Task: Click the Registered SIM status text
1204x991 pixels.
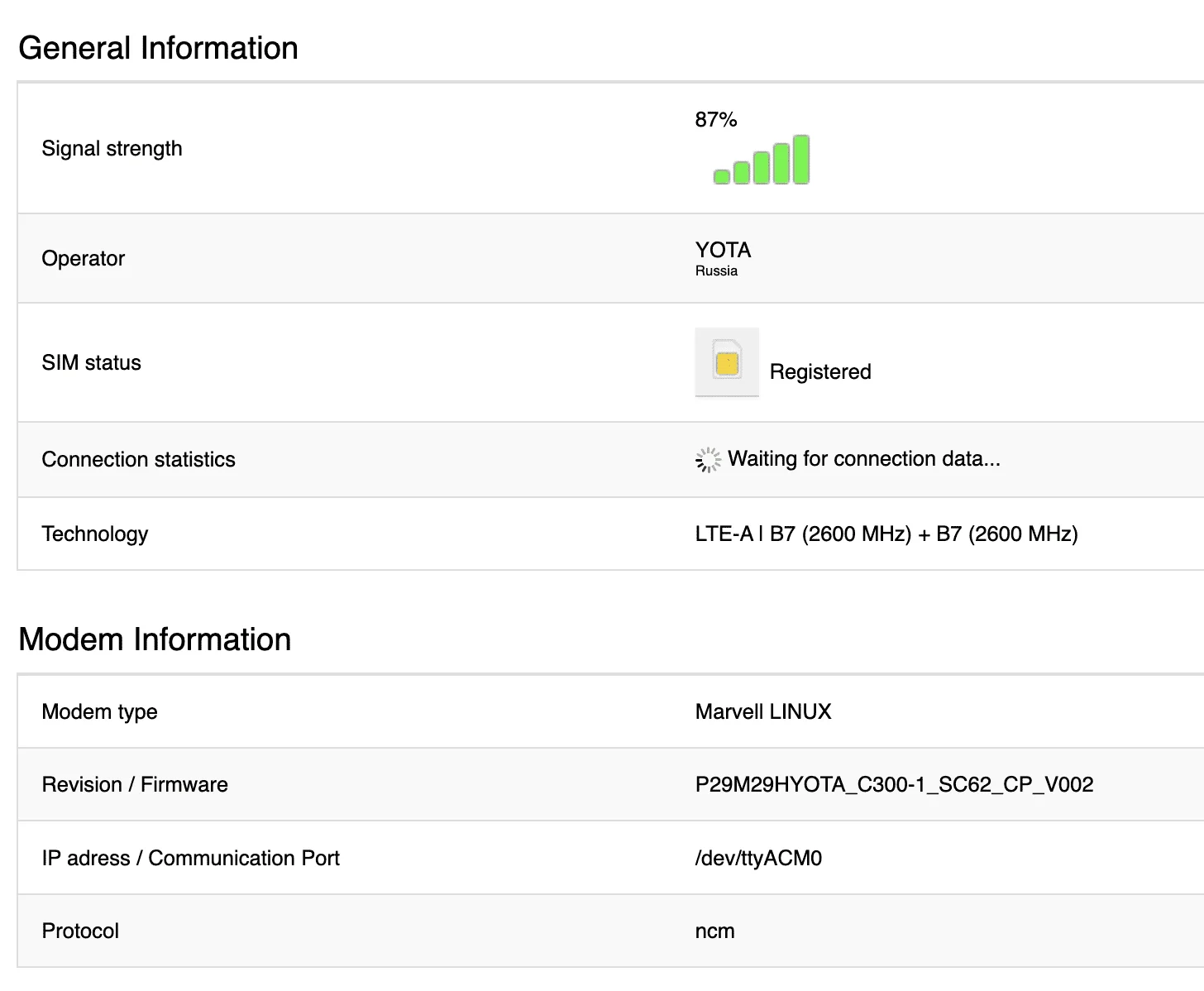Action: [x=820, y=372]
